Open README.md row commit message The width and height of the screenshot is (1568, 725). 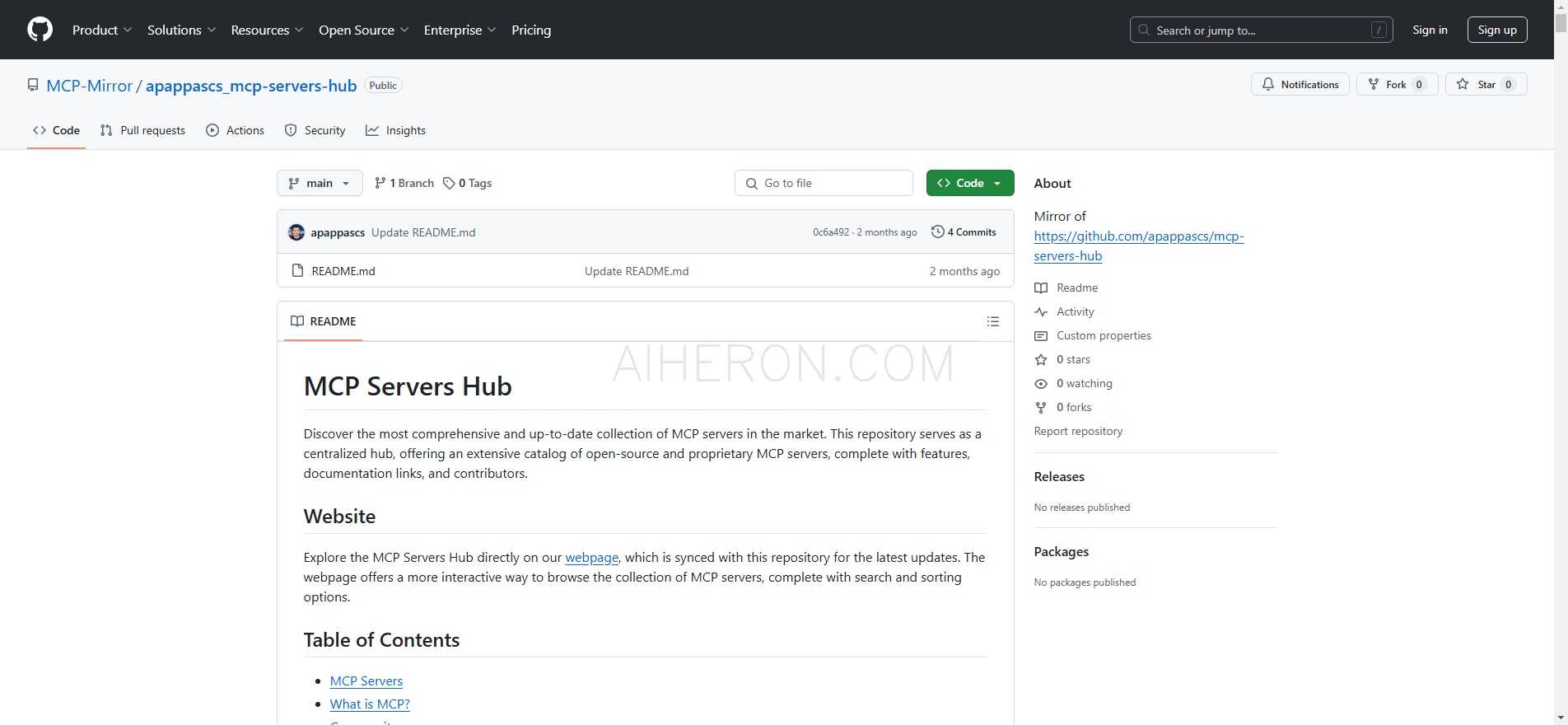637,271
